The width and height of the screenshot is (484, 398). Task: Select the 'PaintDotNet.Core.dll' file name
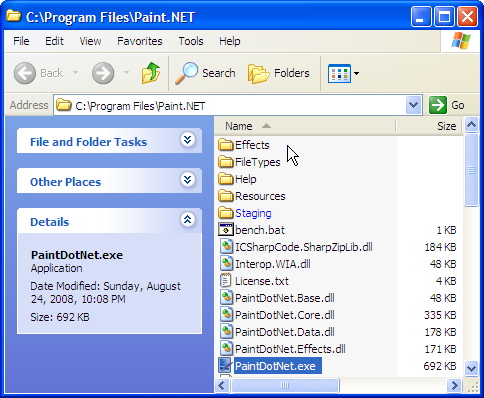(285, 315)
